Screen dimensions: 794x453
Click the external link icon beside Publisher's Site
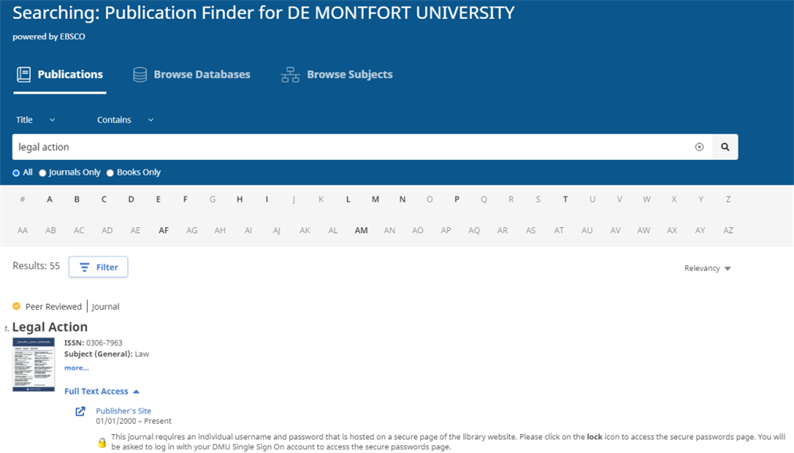[81, 411]
